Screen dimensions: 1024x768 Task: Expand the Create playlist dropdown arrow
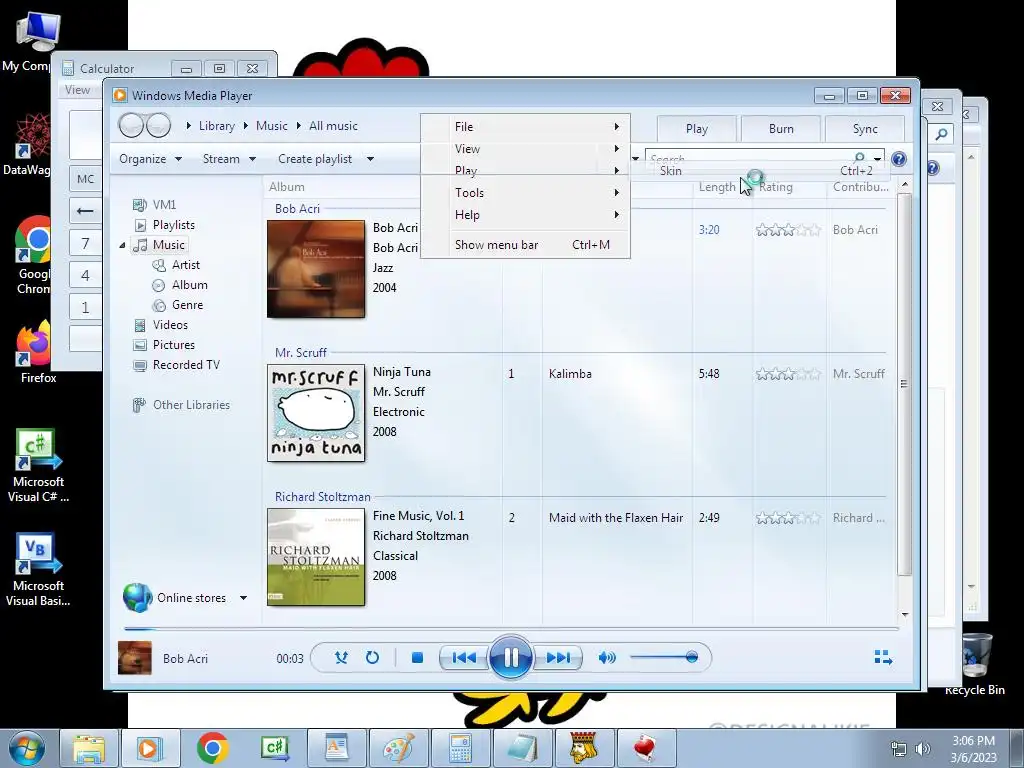(x=370, y=159)
